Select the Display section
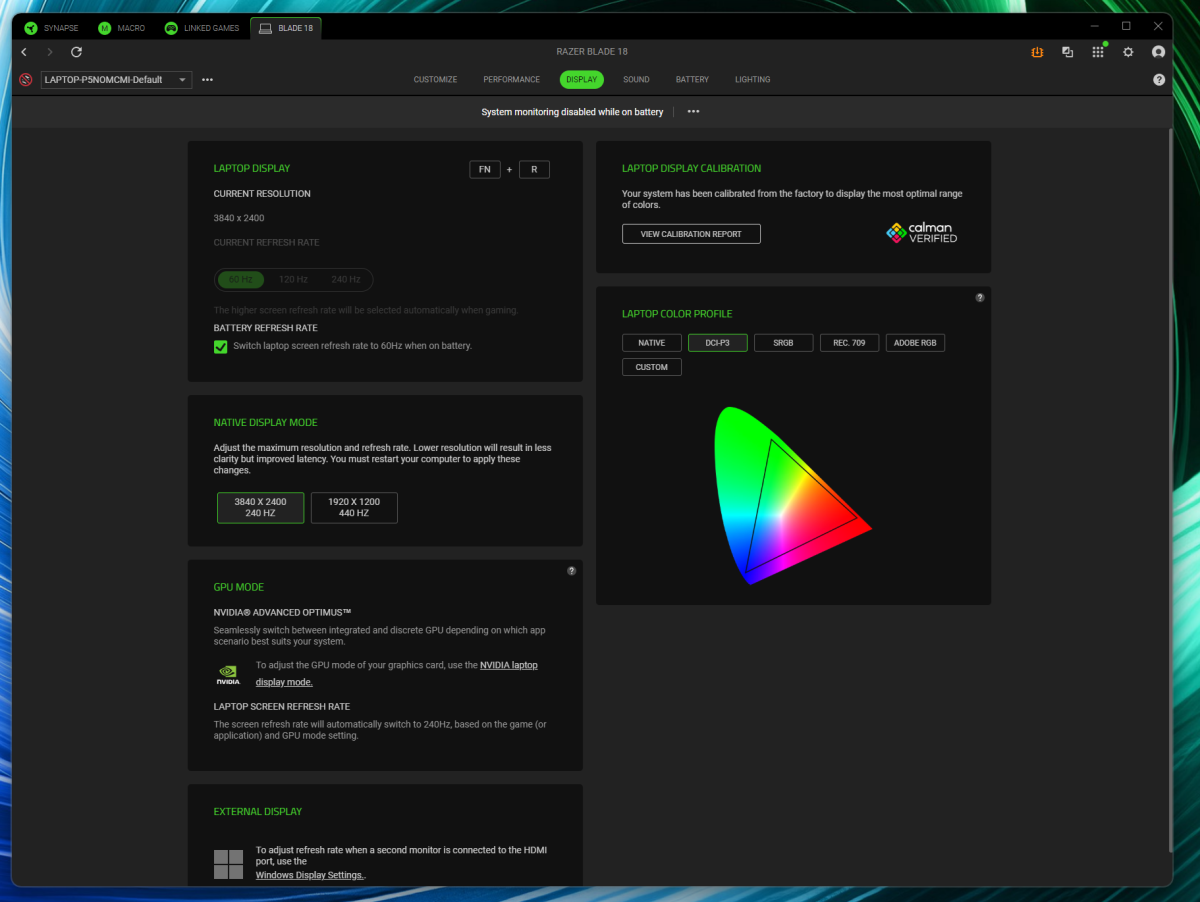This screenshot has width=1200, height=902. tap(581, 80)
